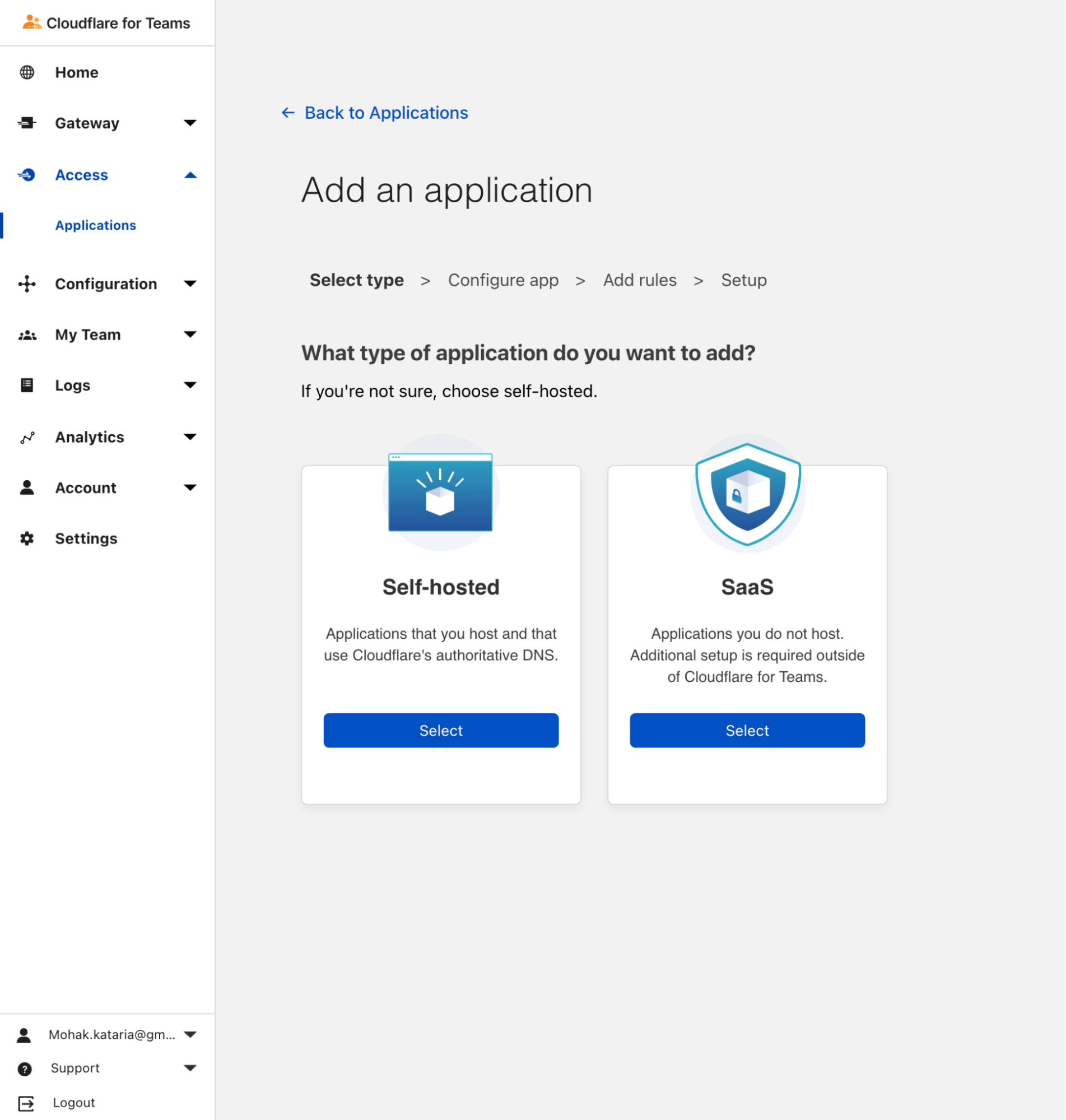This screenshot has height=1120, width=1066.
Task: Go to the Configure app step
Action: pyautogui.click(x=503, y=280)
